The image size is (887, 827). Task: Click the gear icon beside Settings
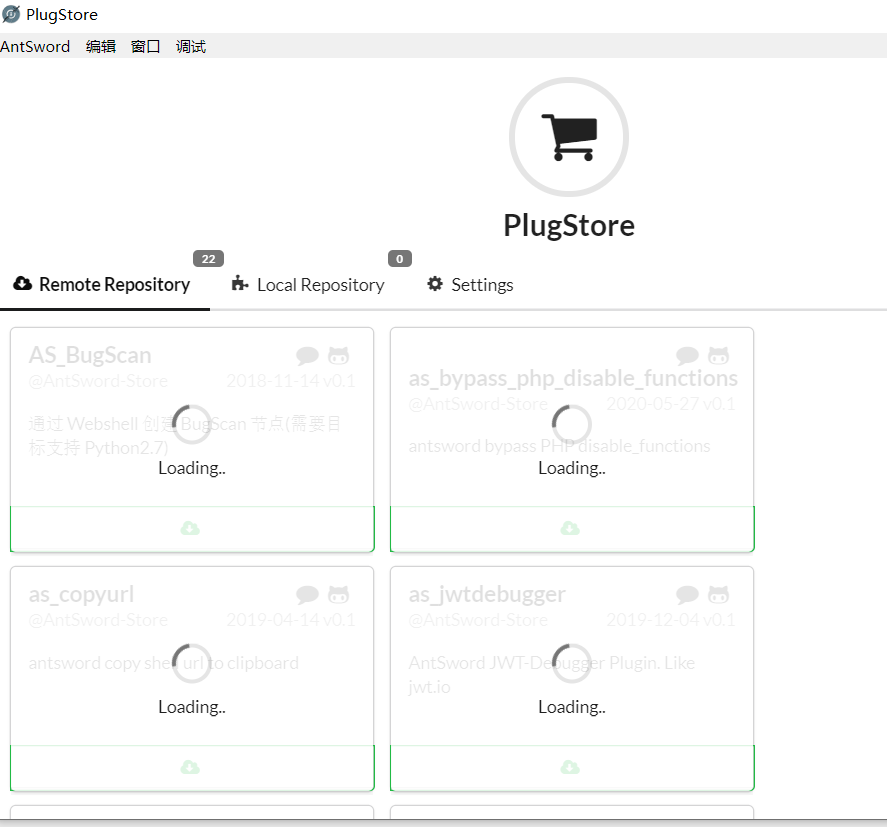coord(434,283)
